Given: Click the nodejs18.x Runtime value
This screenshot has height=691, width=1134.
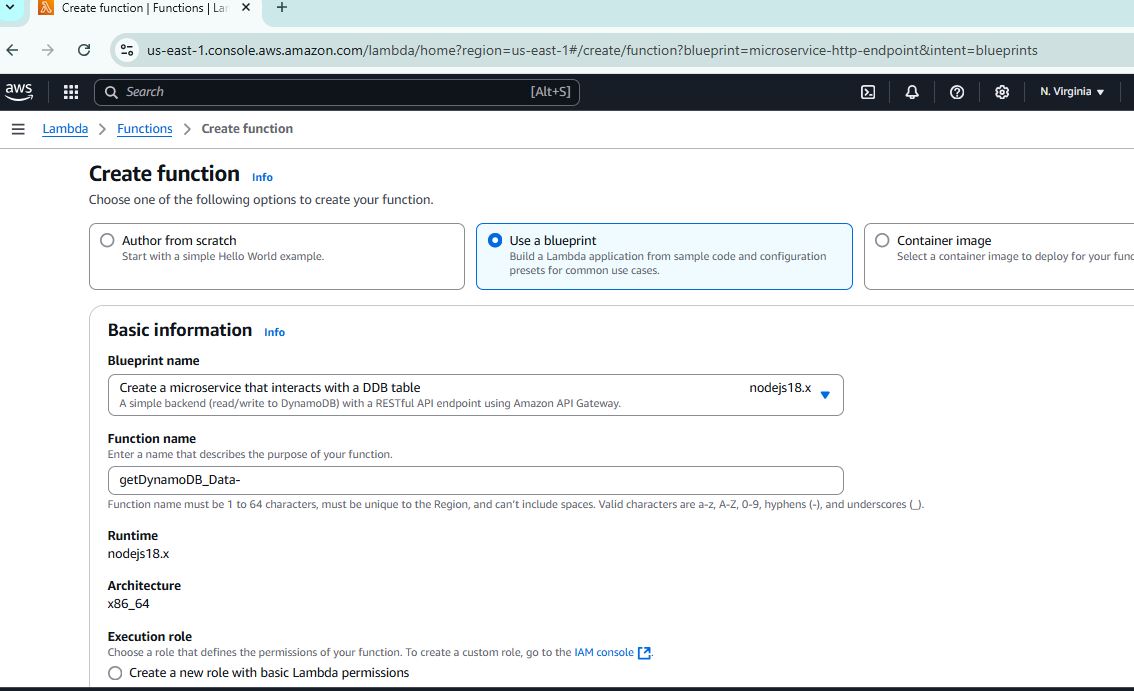Looking at the screenshot, I should tap(138, 554).
